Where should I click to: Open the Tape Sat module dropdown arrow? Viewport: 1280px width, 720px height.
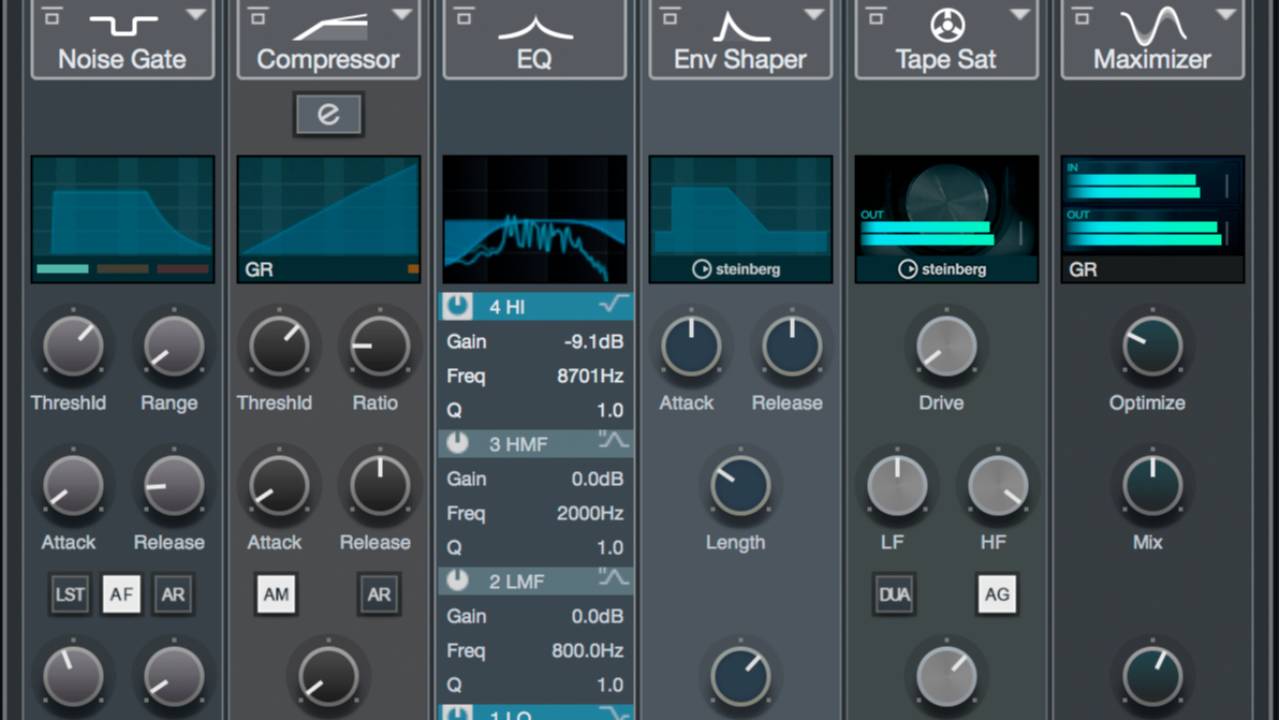pyautogui.click(x=1020, y=13)
